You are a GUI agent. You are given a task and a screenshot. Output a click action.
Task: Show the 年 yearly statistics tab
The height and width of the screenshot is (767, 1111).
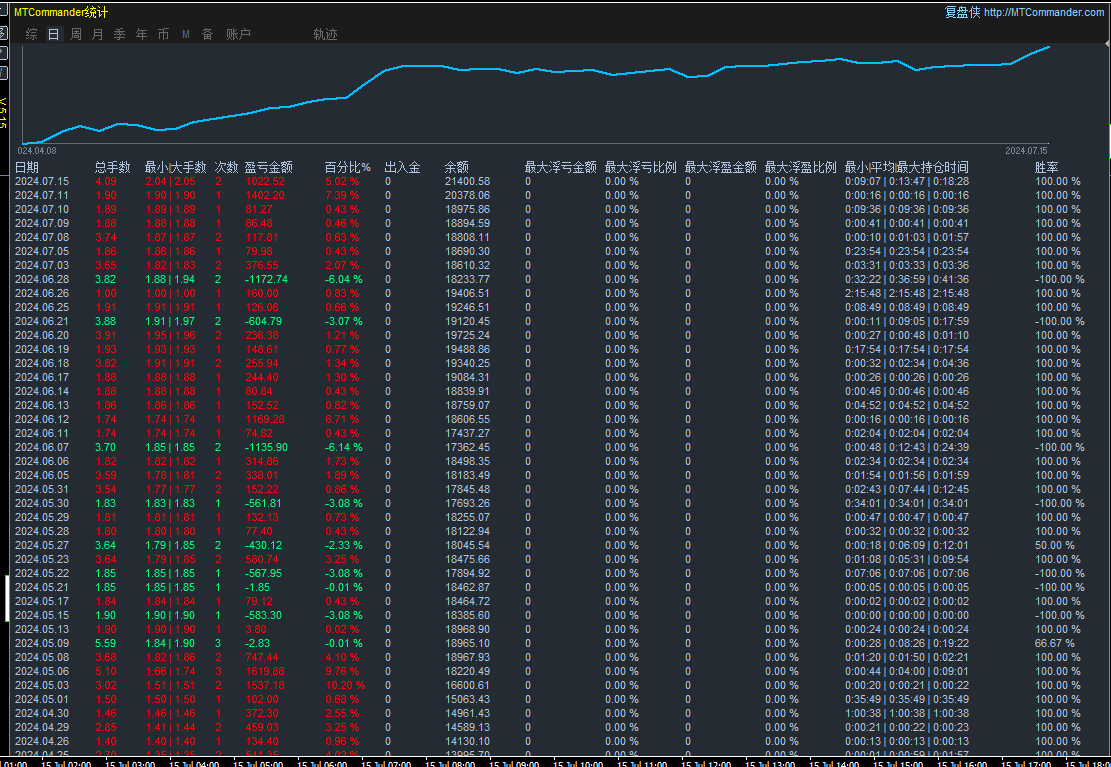click(142, 34)
